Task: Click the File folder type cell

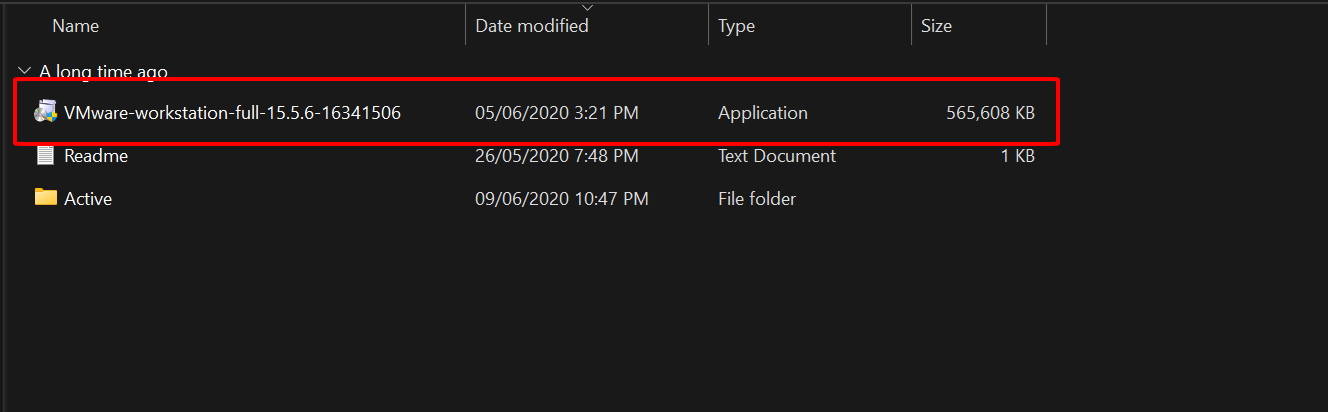Action: point(756,199)
